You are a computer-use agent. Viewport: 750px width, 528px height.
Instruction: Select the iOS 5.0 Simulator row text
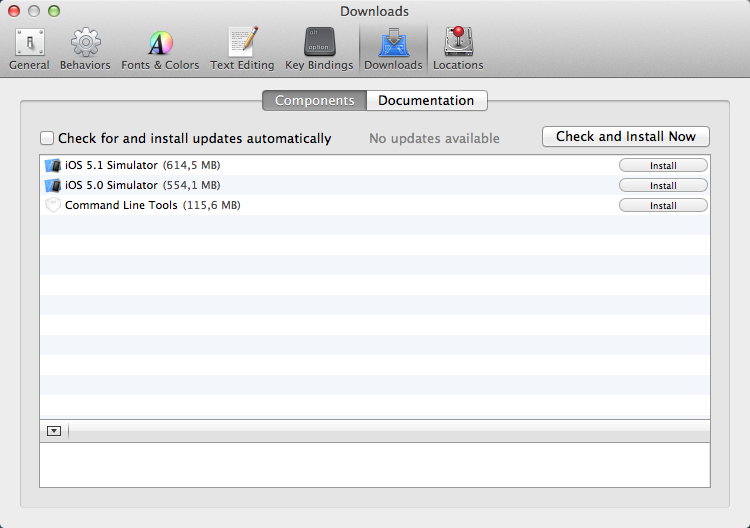point(143,186)
